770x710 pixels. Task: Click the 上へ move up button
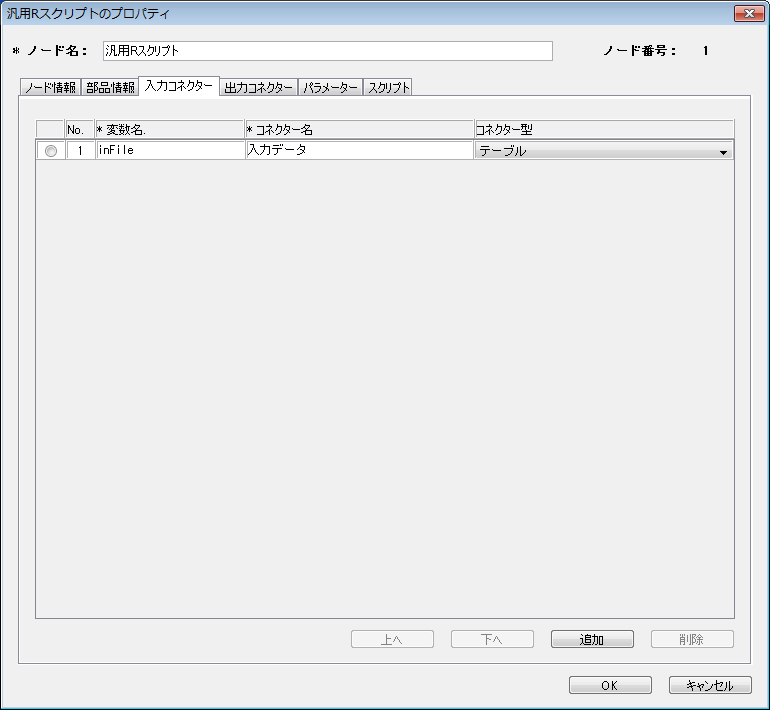click(x=392, y=640)
